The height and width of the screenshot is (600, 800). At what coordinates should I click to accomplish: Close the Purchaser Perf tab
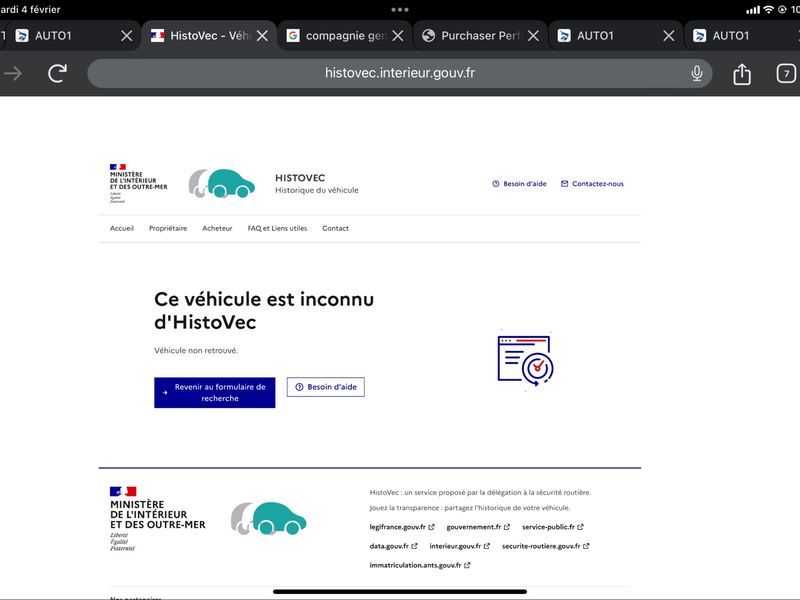[533, 36]
